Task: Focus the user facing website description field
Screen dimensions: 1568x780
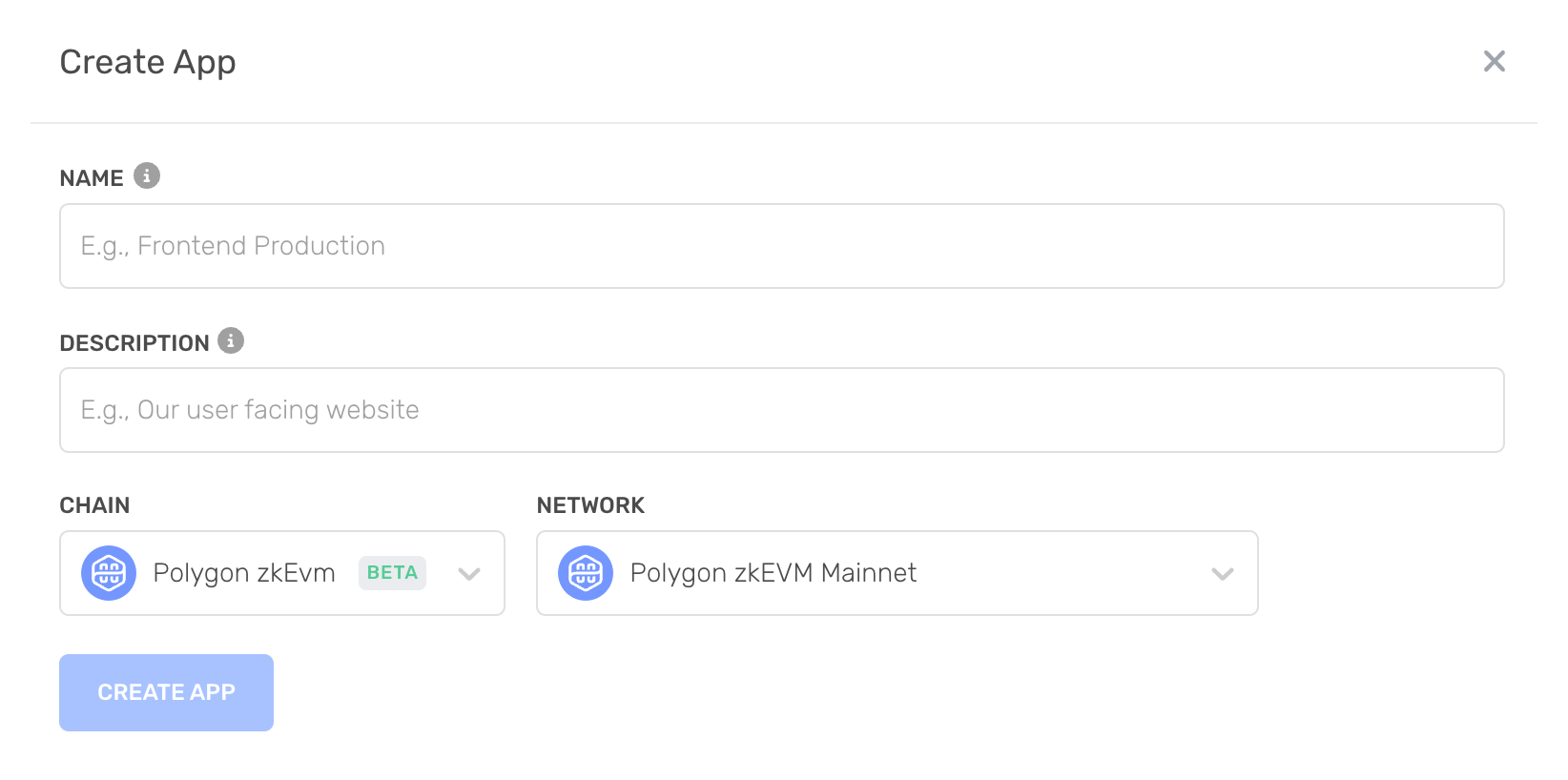Action: tap(782, 410)
